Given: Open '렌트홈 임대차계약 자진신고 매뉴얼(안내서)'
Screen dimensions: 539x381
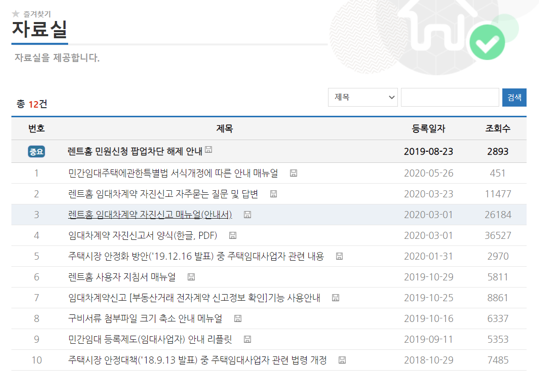Looking at the screenshot, I should pos(150,215).
